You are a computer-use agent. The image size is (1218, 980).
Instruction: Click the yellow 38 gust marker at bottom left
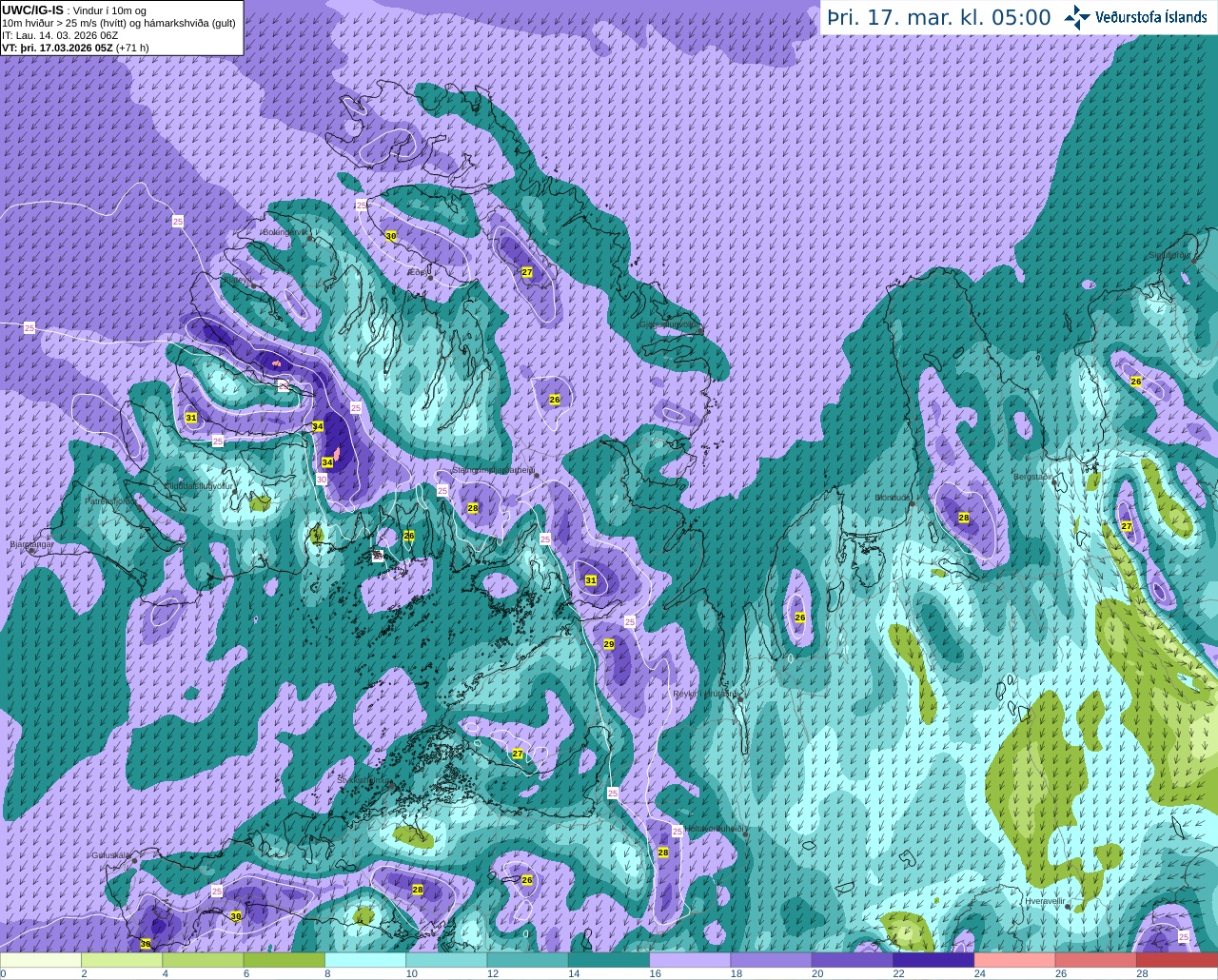coord(146,944)
